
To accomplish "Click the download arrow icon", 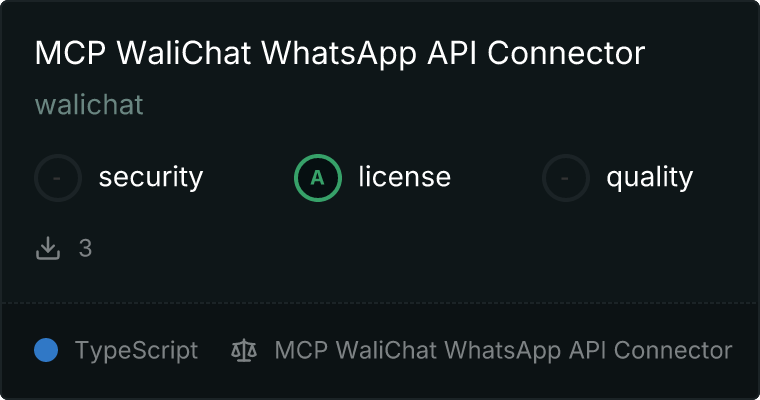I will point(48,248).
